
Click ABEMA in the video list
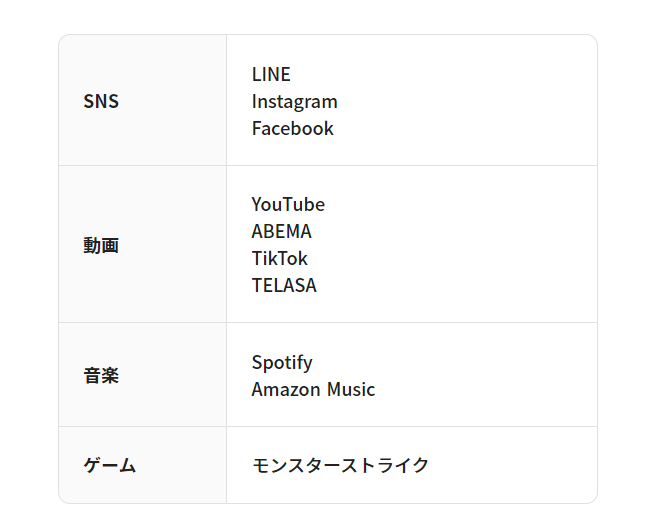coord(282,232)
